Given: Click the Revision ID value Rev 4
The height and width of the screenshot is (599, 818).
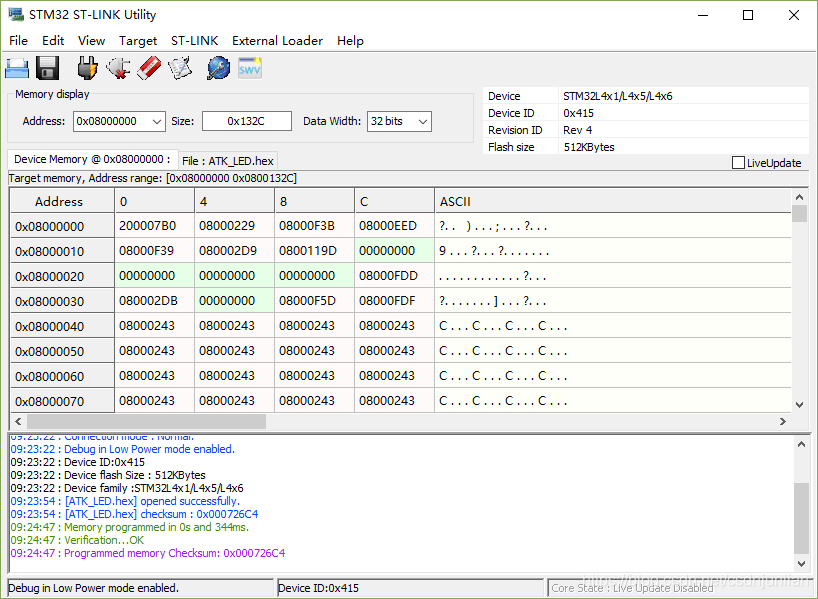Looking at the screenshot, I should [x=578, y=130].
